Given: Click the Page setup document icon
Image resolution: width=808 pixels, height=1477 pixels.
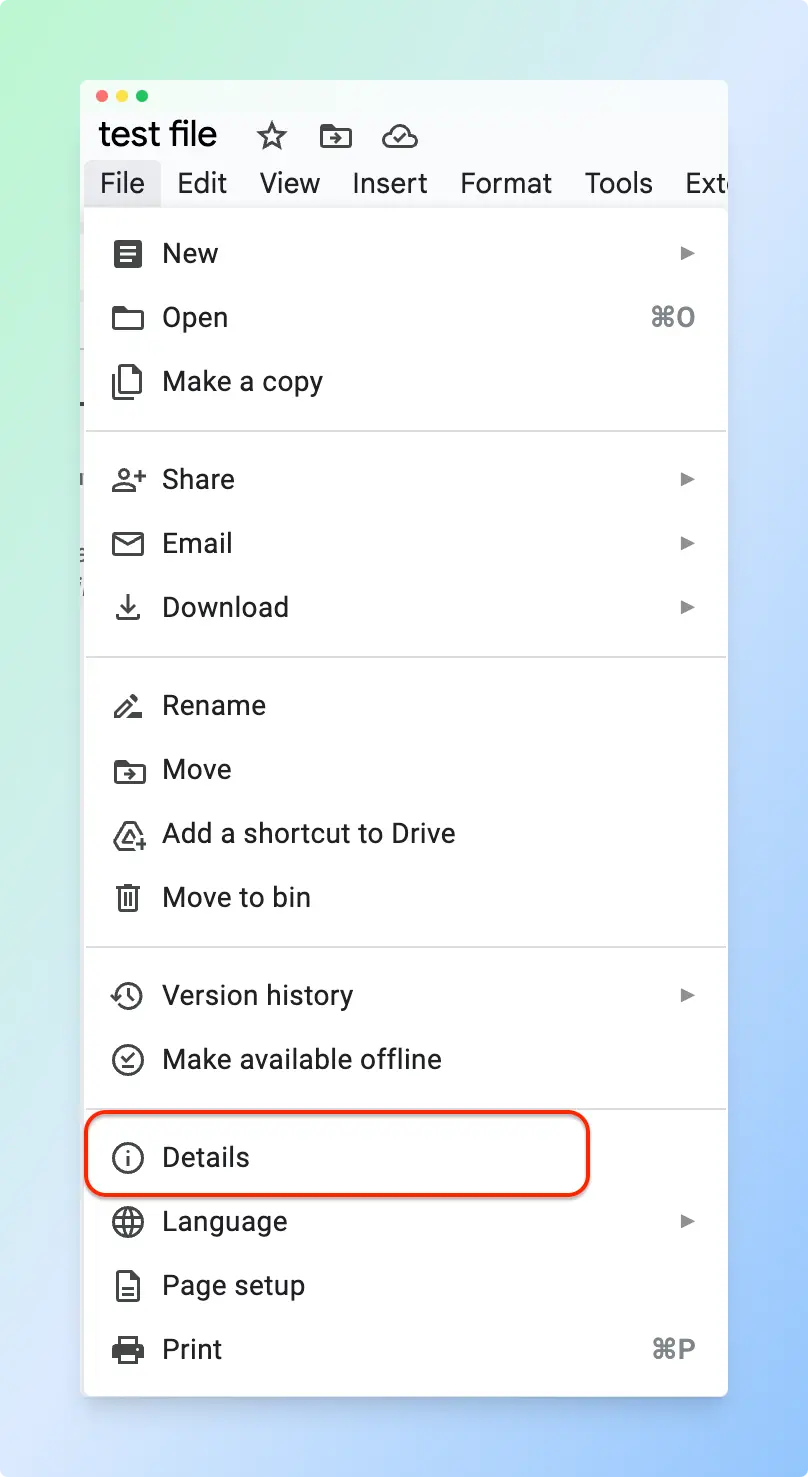Looking at the screenshot, I should [x=127, y=1286].
